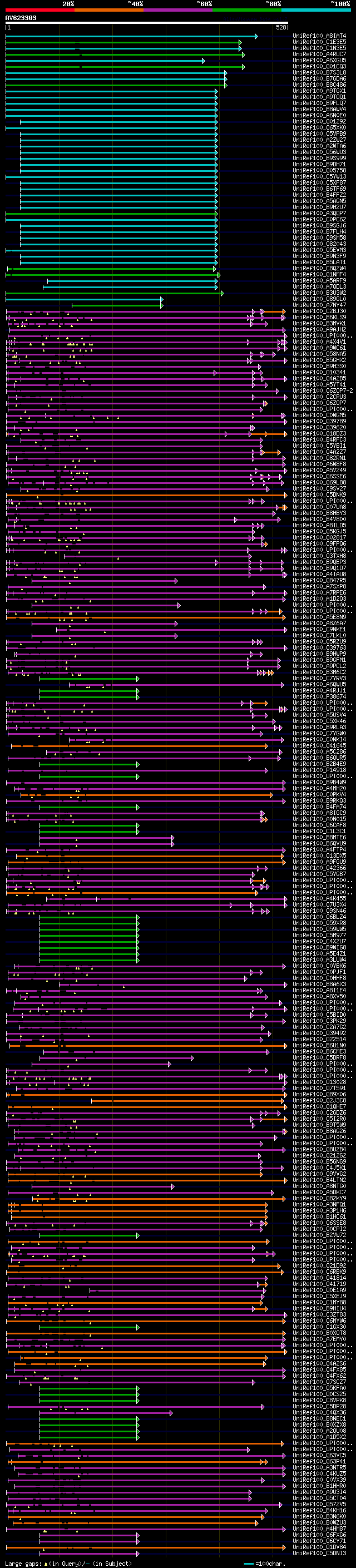Click the green alignment bar for UniRef100_A7NY47

[x=117, y=305]
